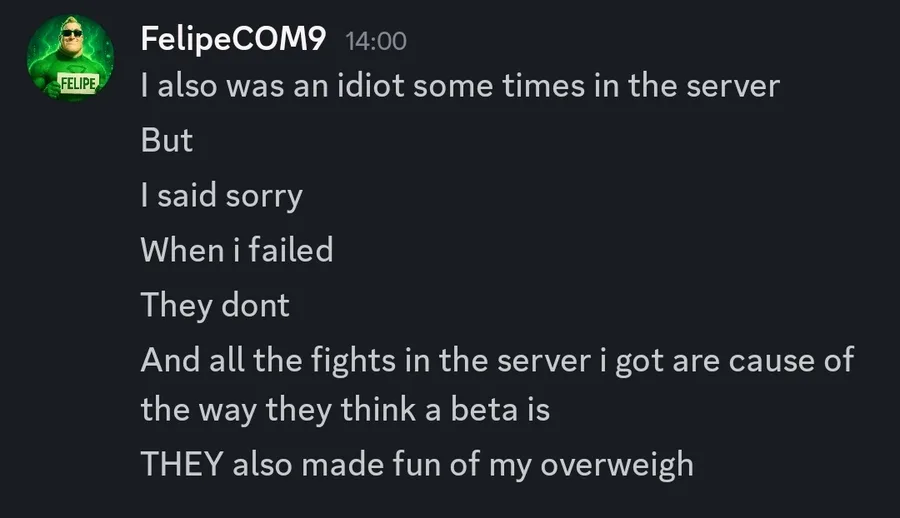Click the word 'overweigh' in last message
The width and height of the screenshot is (900, 518).
pyautogui.click(x=617, y=465)
